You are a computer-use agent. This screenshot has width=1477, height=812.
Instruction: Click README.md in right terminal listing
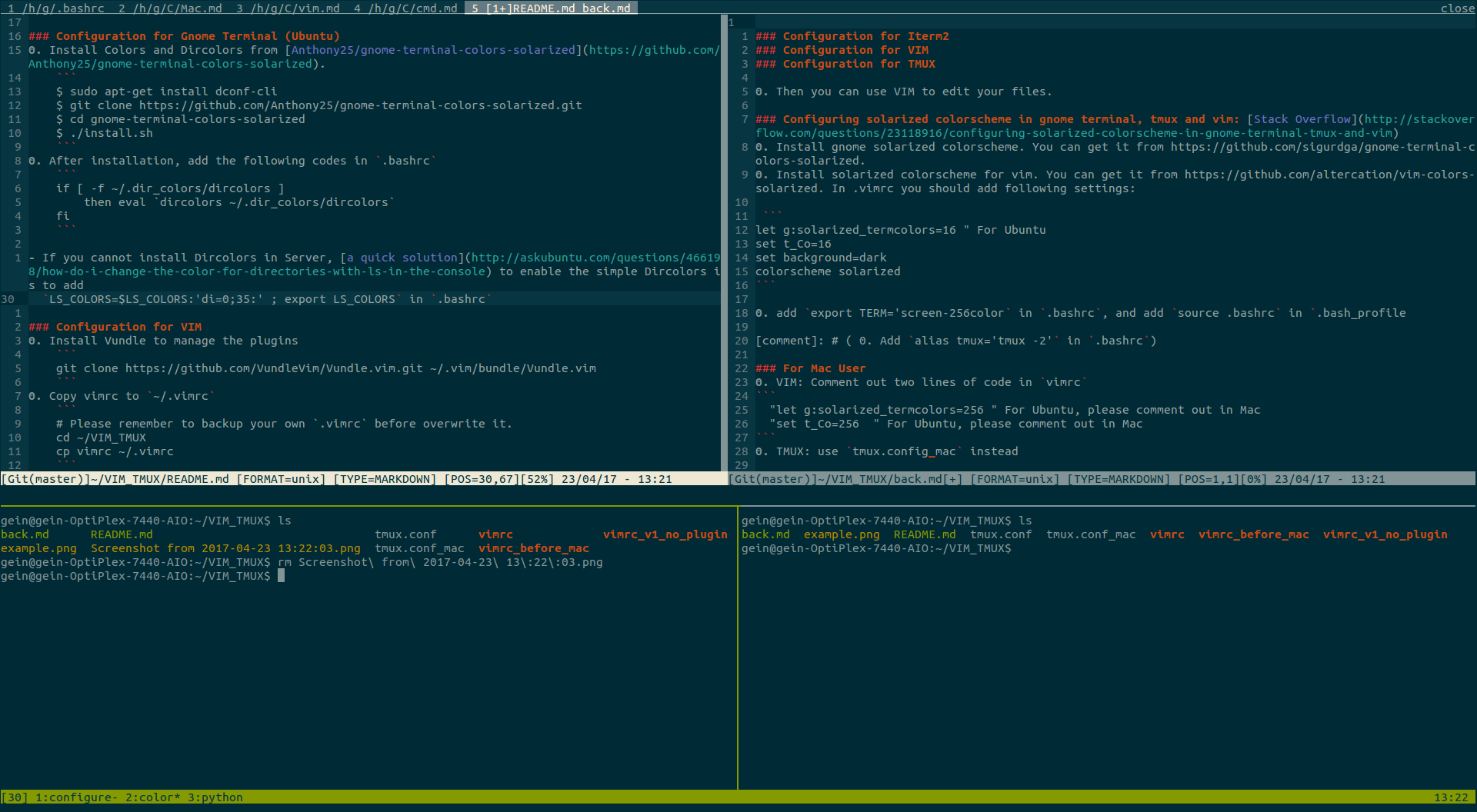(x=925, y=534)
